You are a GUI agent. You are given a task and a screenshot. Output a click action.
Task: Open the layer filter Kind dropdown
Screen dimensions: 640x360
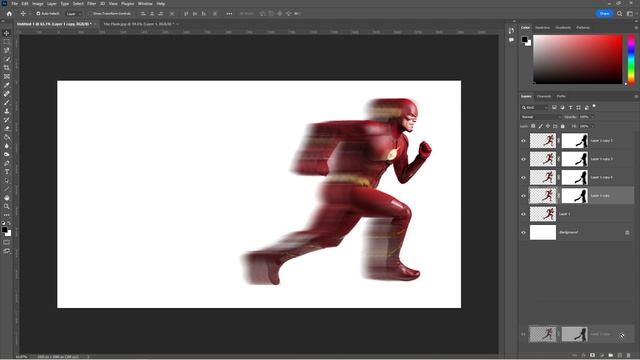(534, 107)
